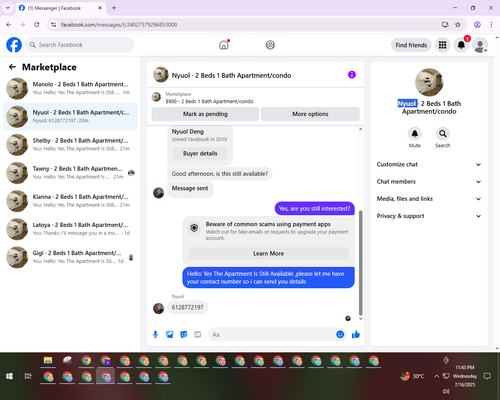This screenshot has height=400, width=500.
Task: Send a thumbs-up like
Action: 356,334
